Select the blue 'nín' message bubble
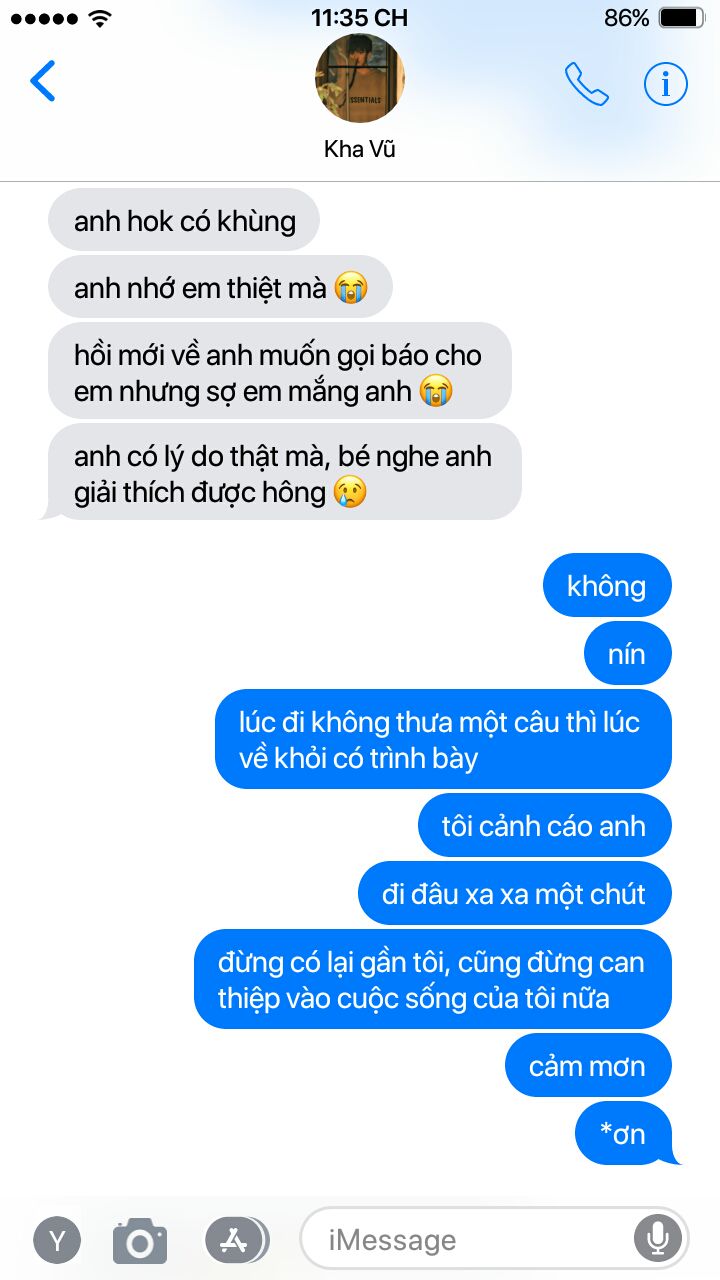 coord(627,653)
